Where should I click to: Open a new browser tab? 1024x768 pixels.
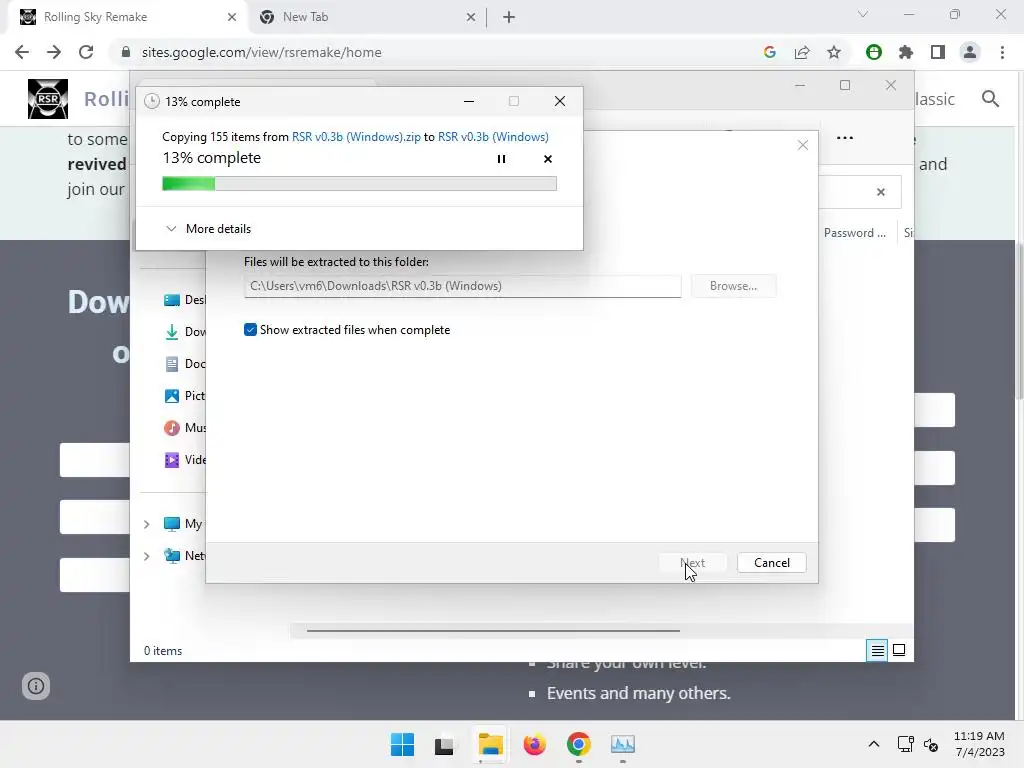pyautogui.click(x=509, y=17)
